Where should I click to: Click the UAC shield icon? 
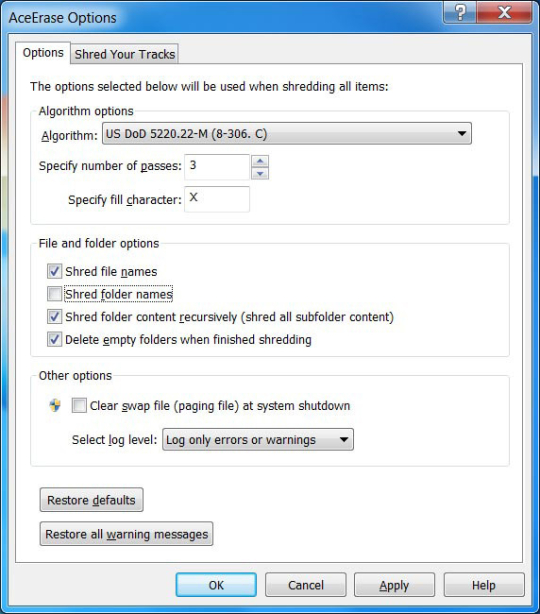pos(55,405)
